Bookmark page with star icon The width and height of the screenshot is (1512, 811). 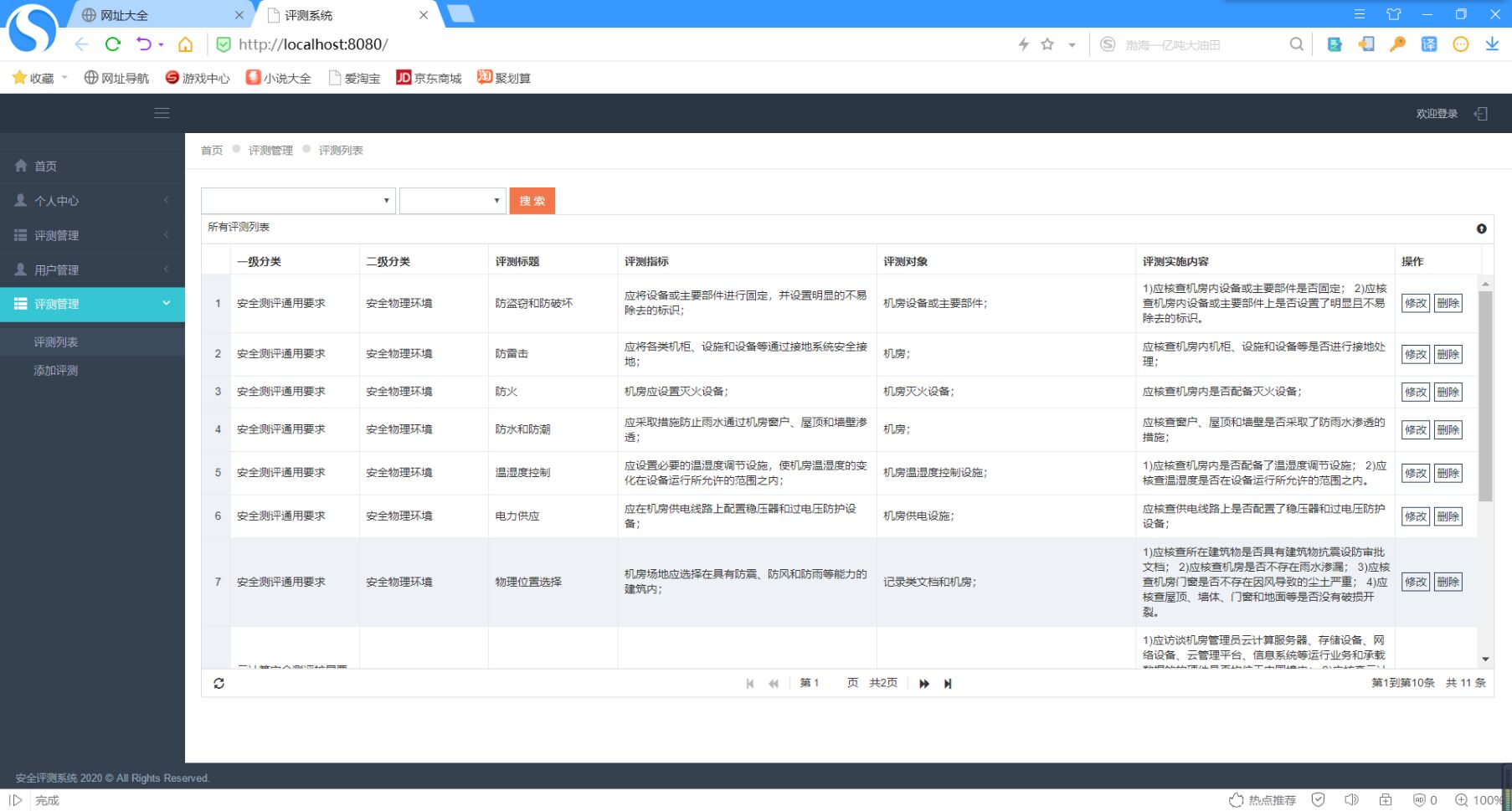(x=1047, y=44)
